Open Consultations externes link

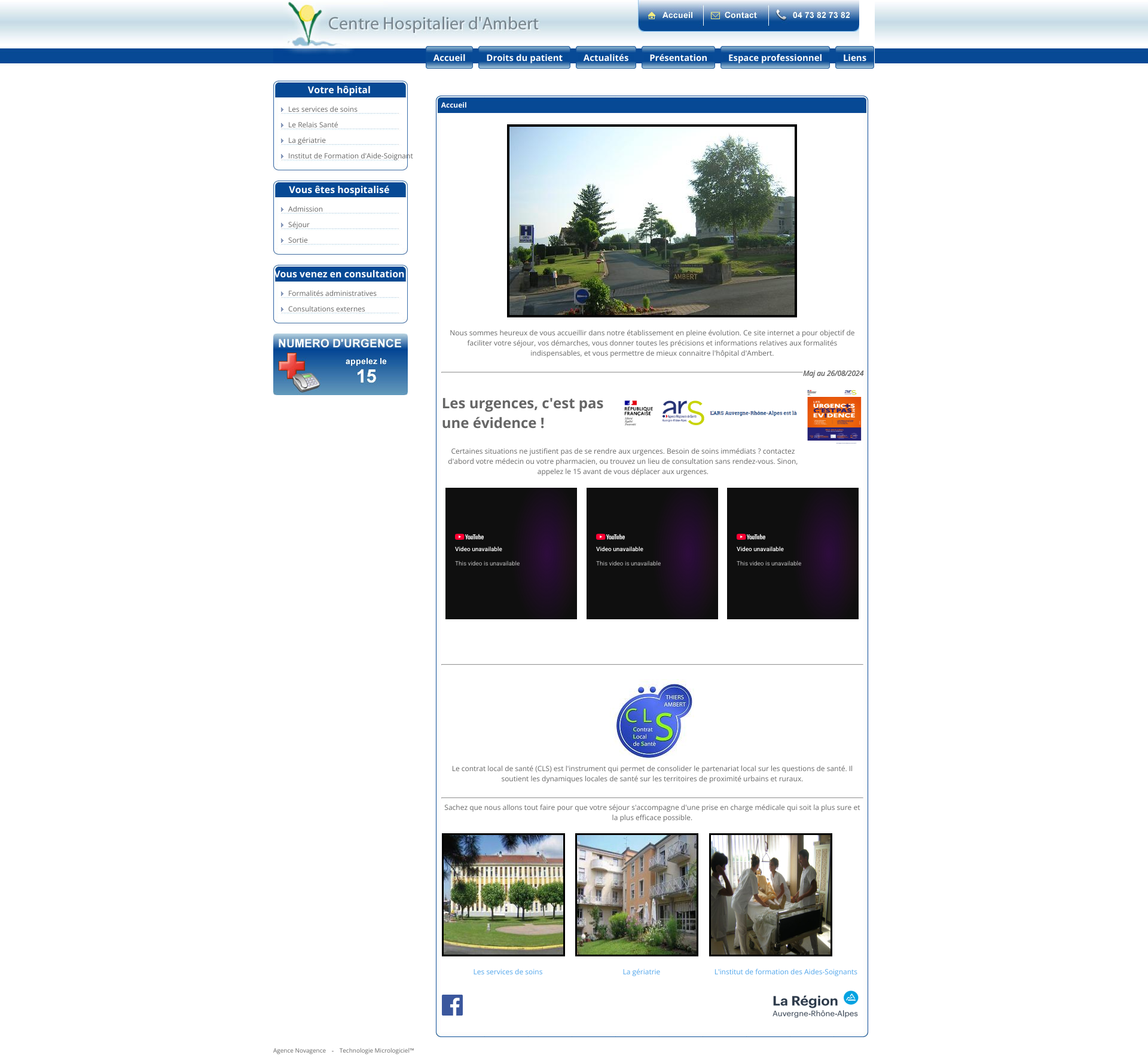(326, 309)
